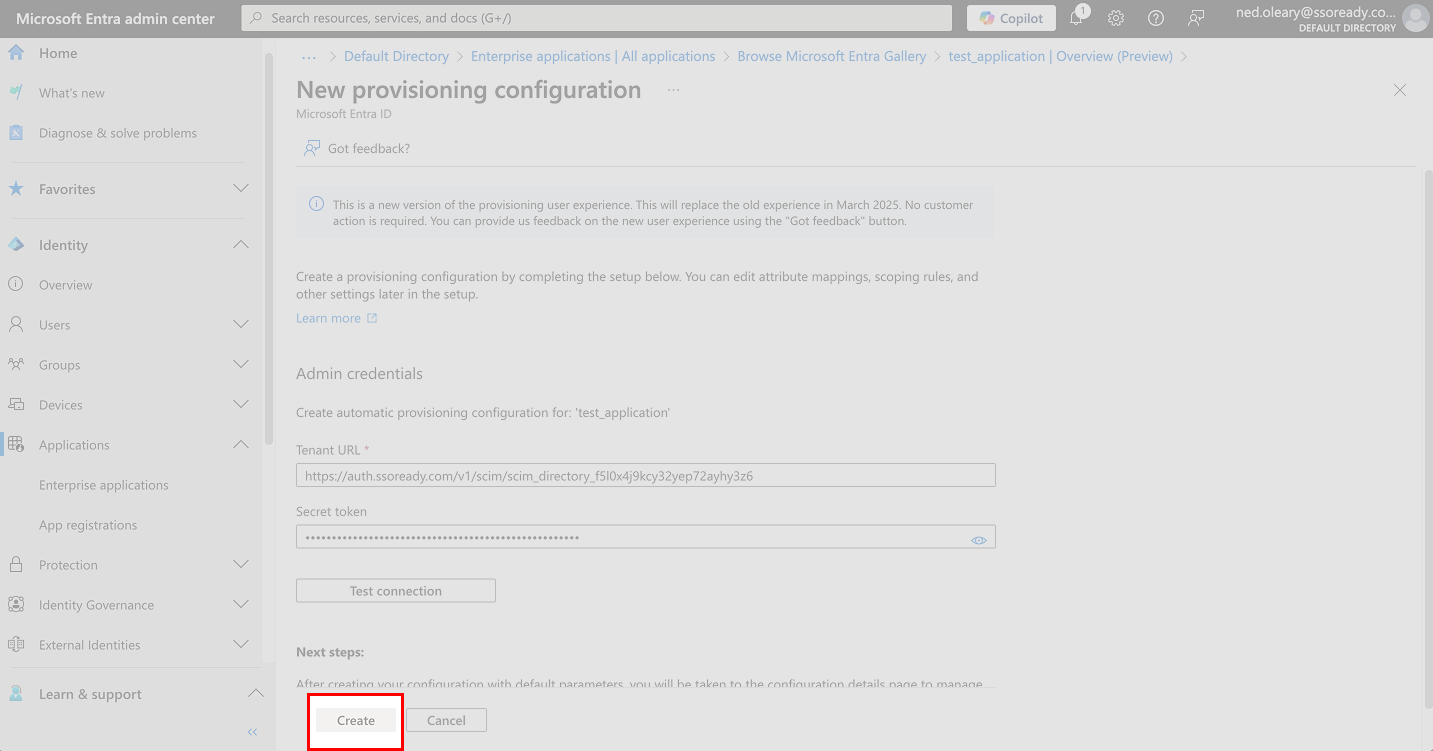Collapse the sidebar with double-chevron icon
Screen dimensions: 1433x751
pyautogui.click(x=253, y=732)
